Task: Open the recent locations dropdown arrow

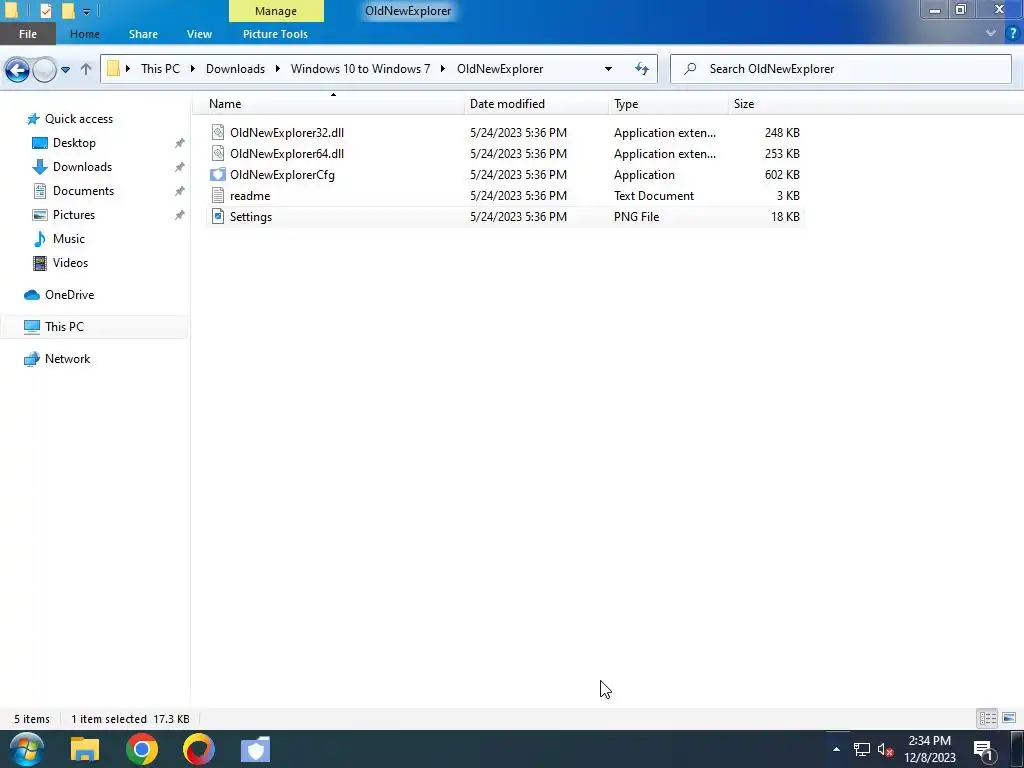Action: point(65,69)
